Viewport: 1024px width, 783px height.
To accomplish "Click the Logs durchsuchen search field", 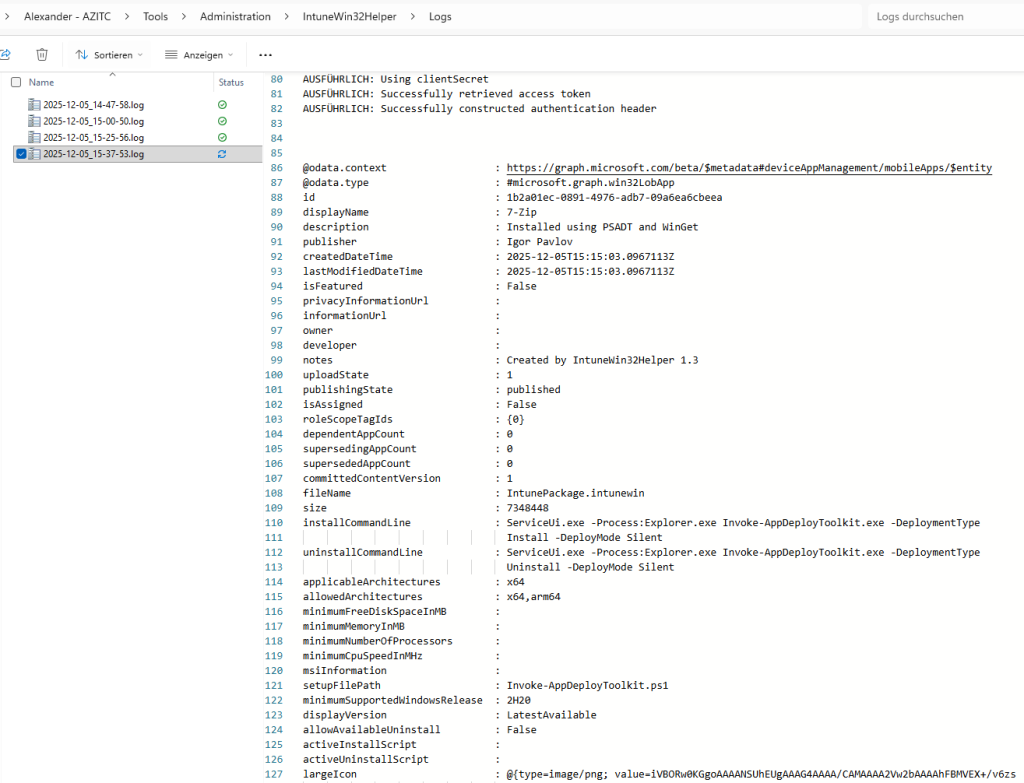I will [940, 17].
